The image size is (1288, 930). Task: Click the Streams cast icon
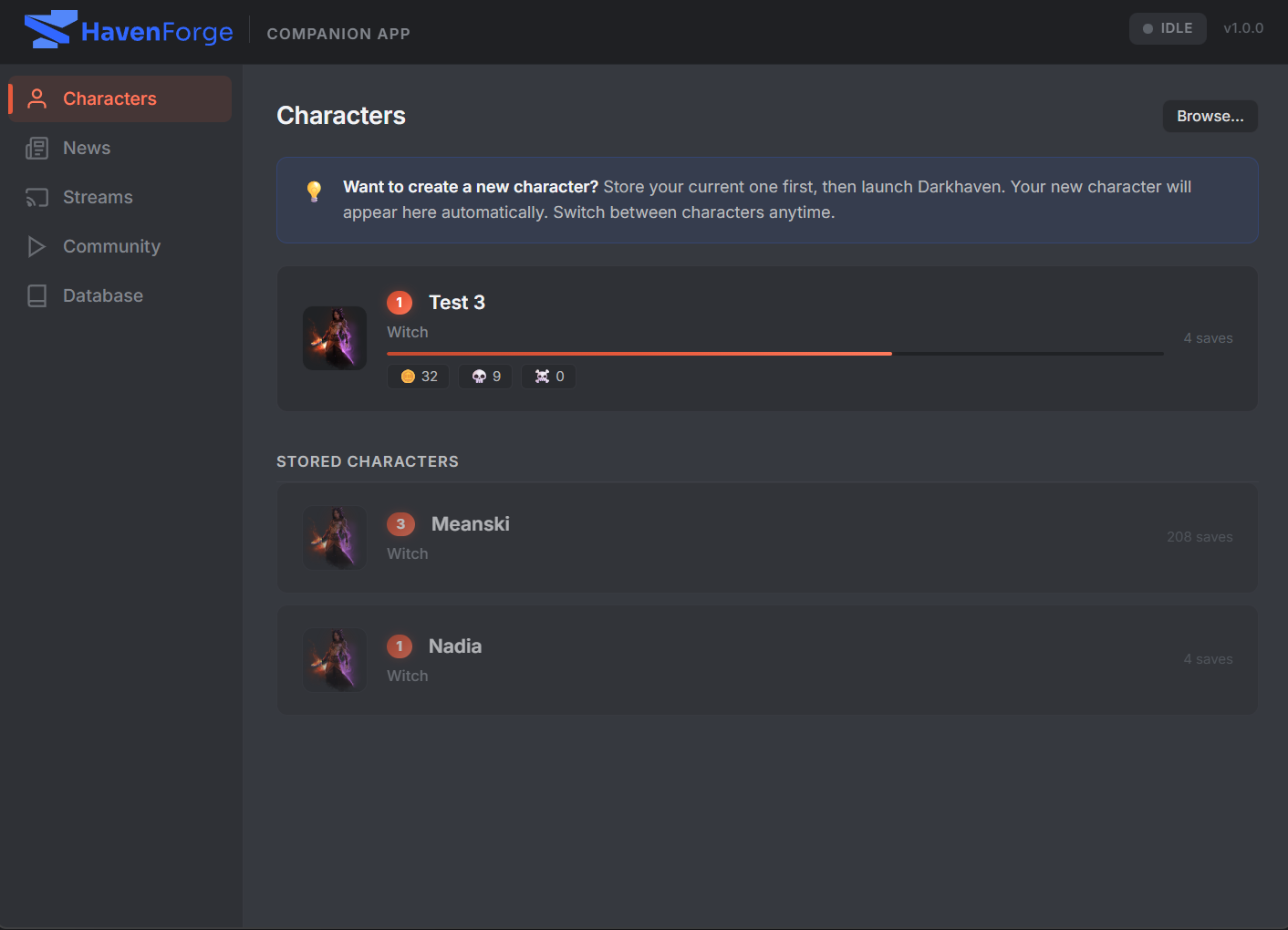36,197
